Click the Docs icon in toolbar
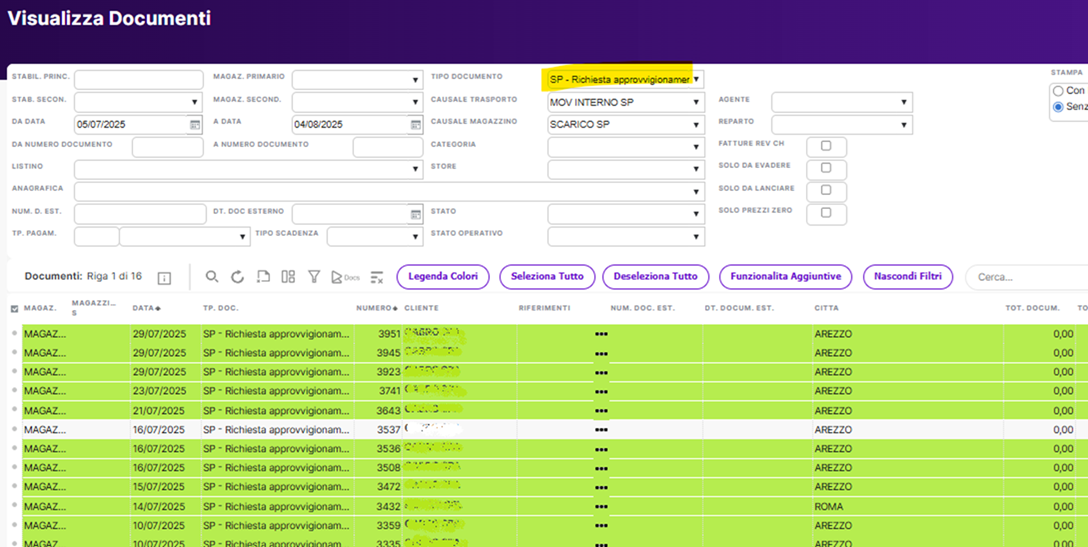The width and height of the screenshot is (1088, 547). [344, 277]
